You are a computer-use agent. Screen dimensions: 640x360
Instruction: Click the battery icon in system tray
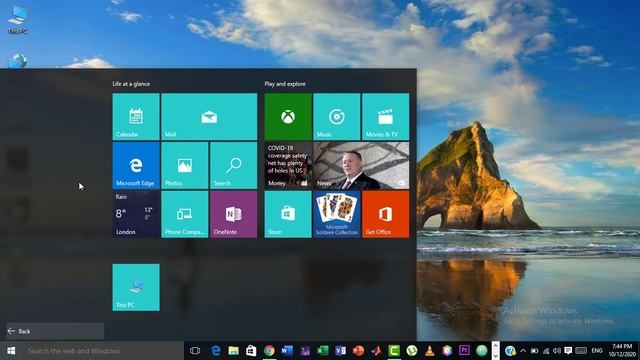click(534, 351)
